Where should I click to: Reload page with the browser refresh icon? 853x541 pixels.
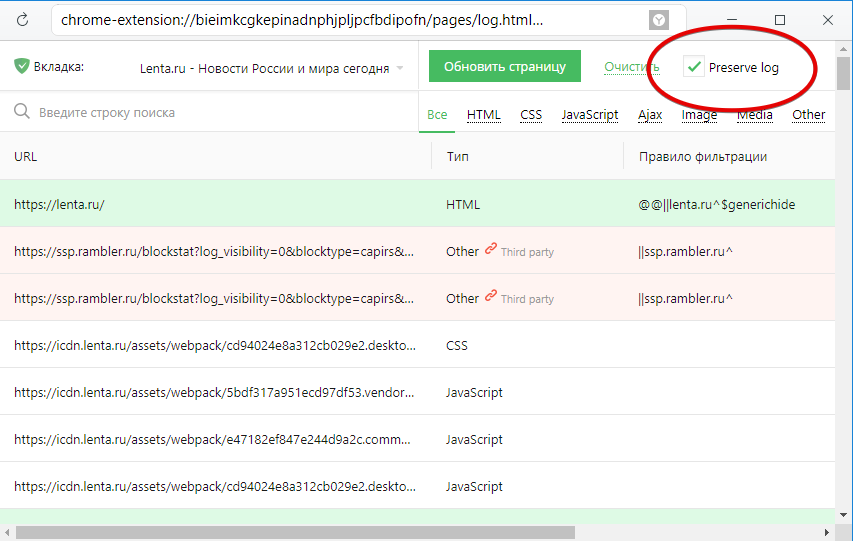click(x=22, y=21)
